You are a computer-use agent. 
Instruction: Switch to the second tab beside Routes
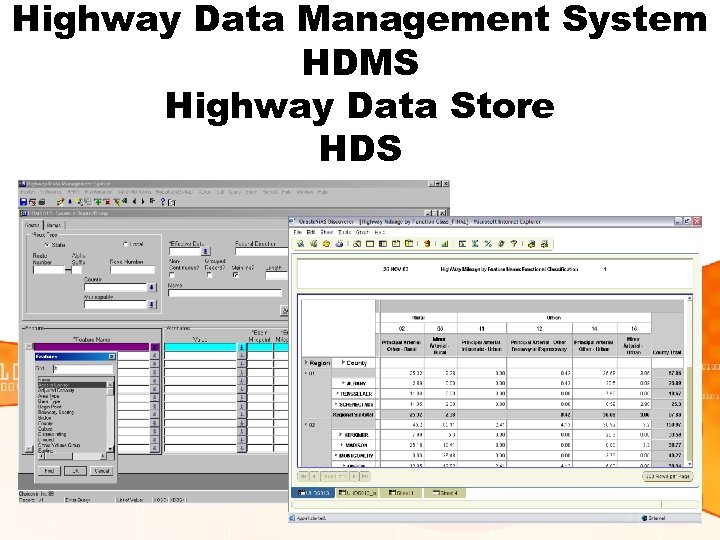54,225
